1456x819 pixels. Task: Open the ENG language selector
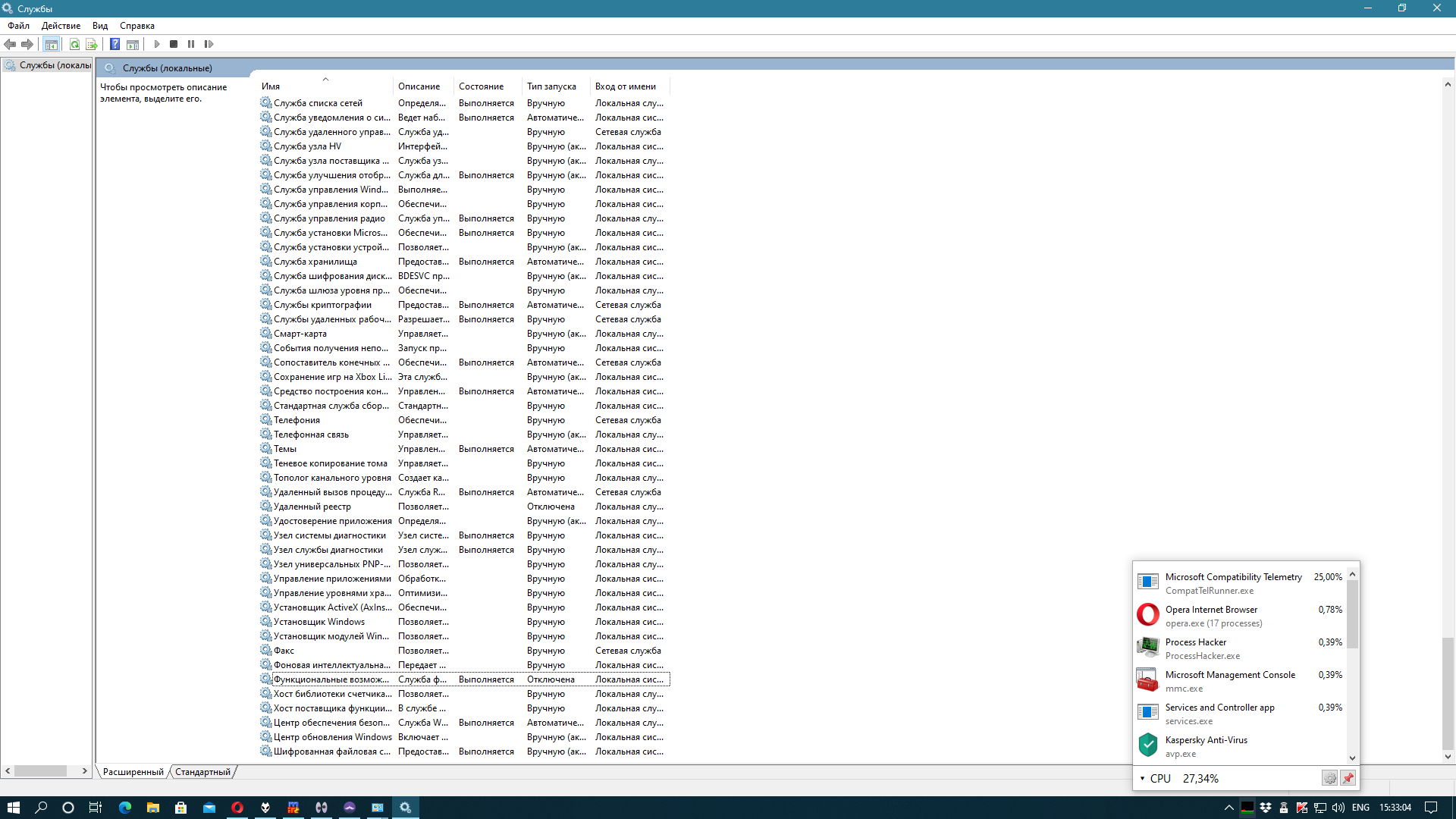coord(1360,807)
